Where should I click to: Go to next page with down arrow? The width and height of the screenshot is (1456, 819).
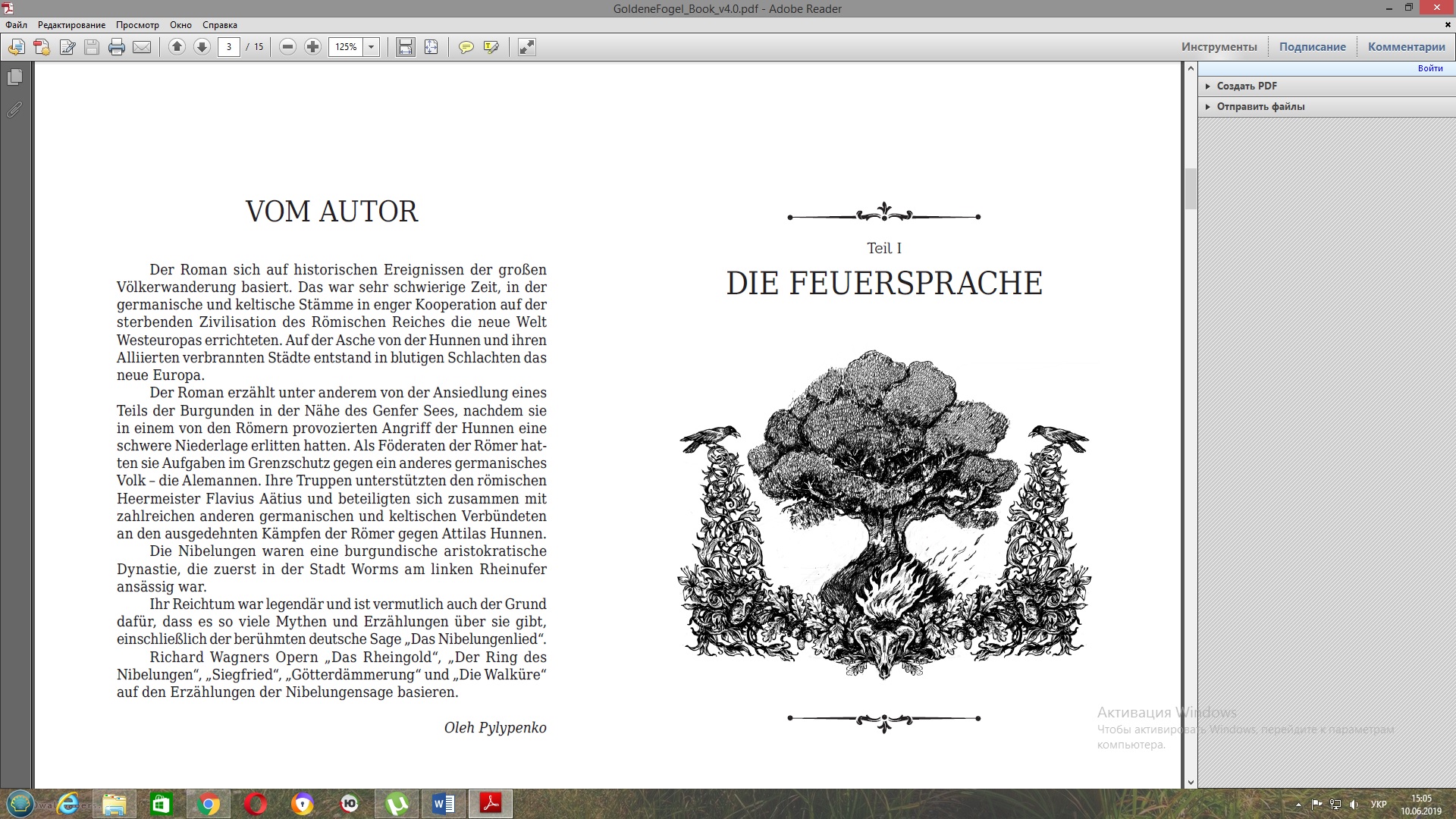(x=202, y=47)
